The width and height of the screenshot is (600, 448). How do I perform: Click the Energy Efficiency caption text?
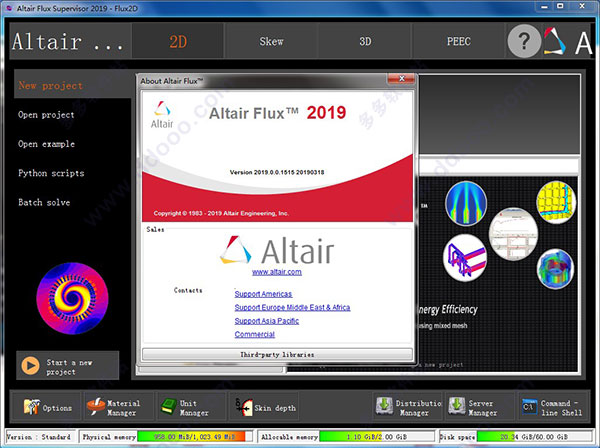[448, 310]
